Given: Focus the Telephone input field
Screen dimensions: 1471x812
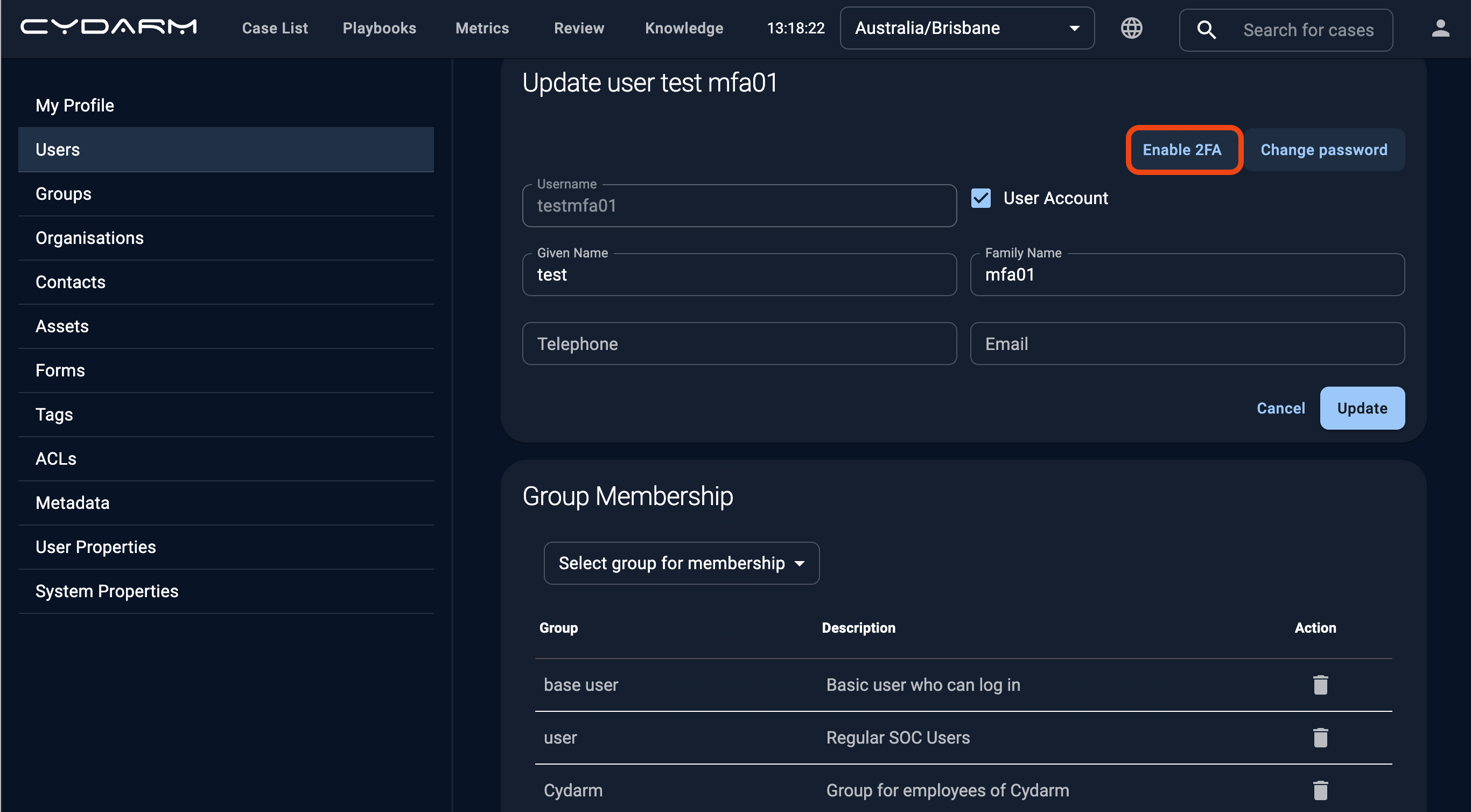Looking at the screenshot, I should [x=739, y=344].
